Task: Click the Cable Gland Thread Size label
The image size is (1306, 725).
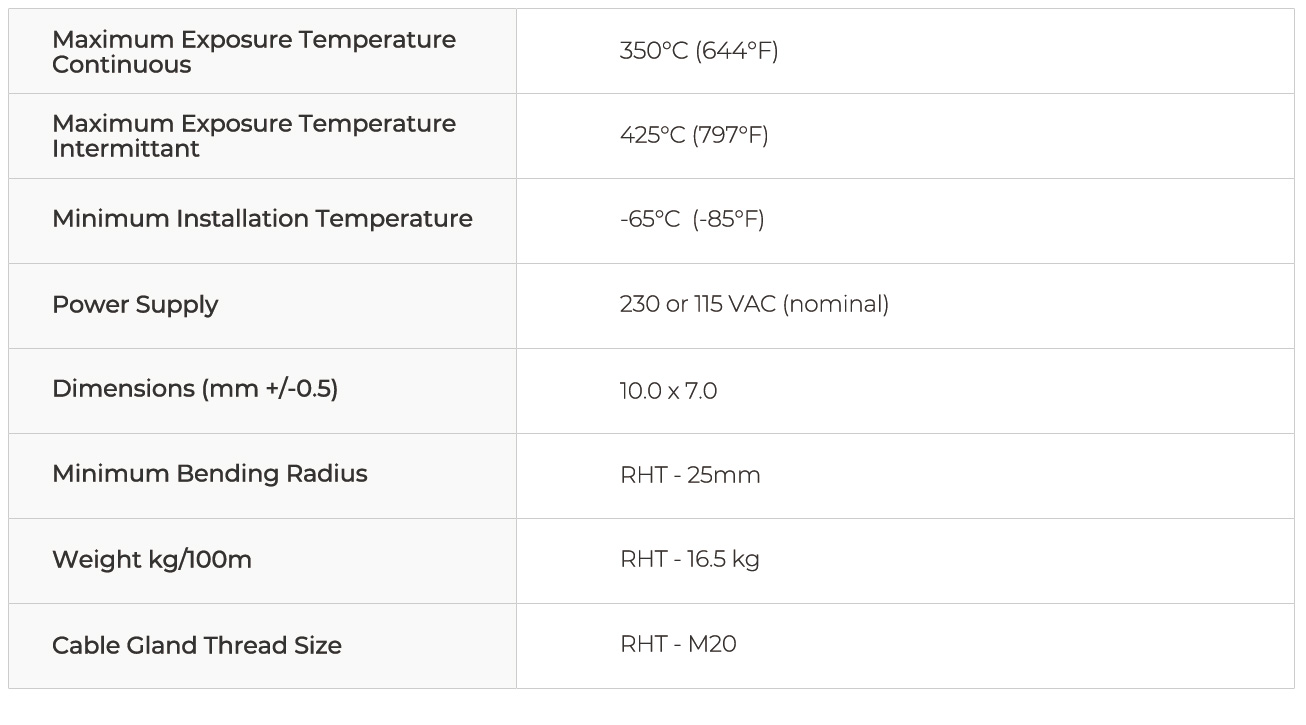Action: 197,646
